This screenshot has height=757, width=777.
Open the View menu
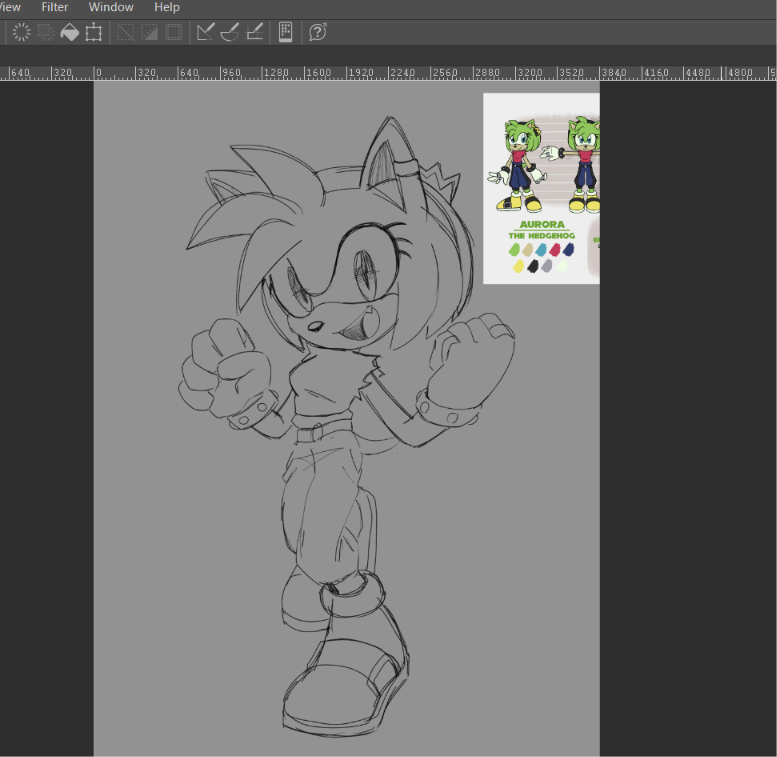[x=10, y=7]
